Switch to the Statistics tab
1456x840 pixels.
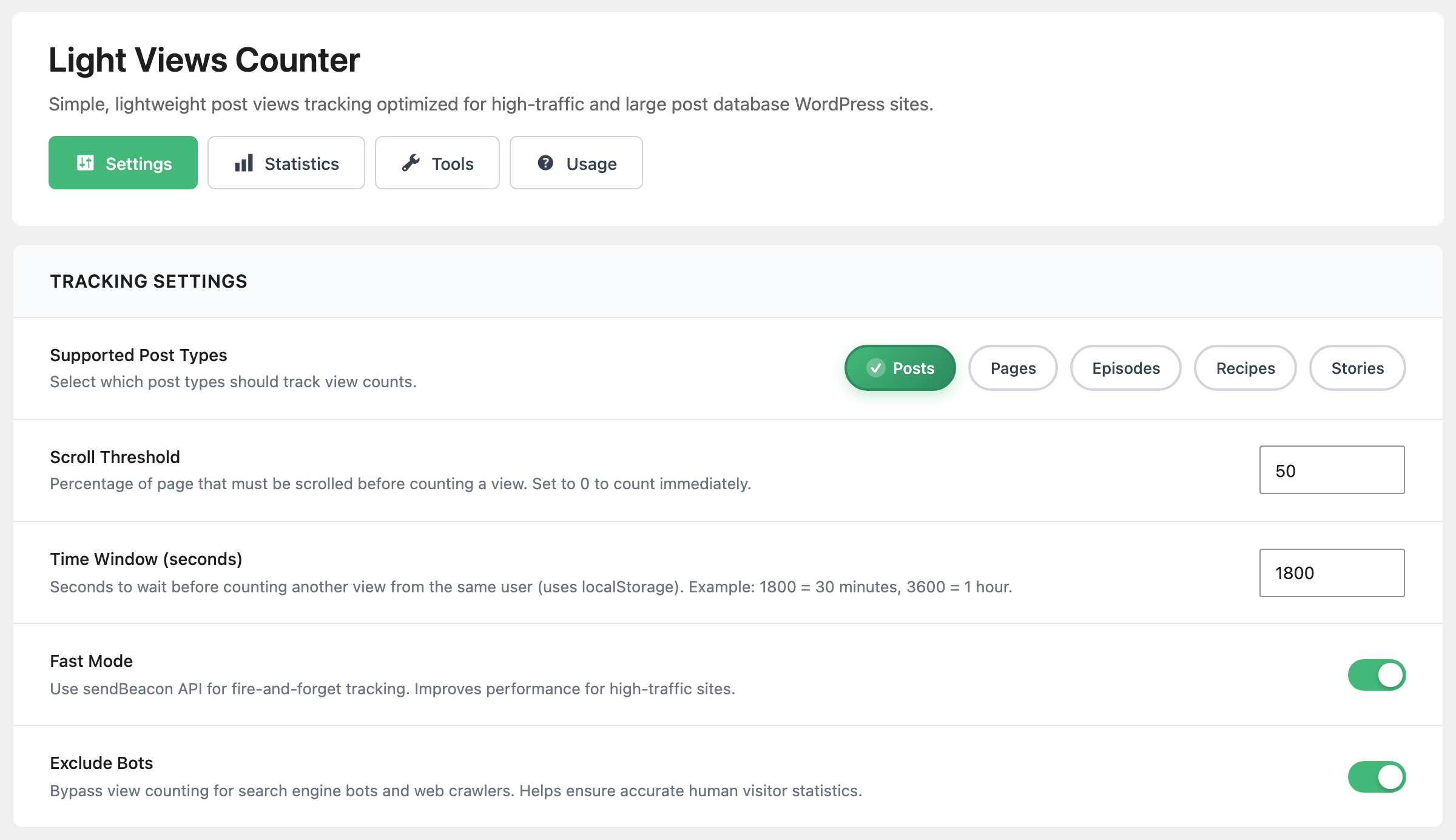point(286,163)
